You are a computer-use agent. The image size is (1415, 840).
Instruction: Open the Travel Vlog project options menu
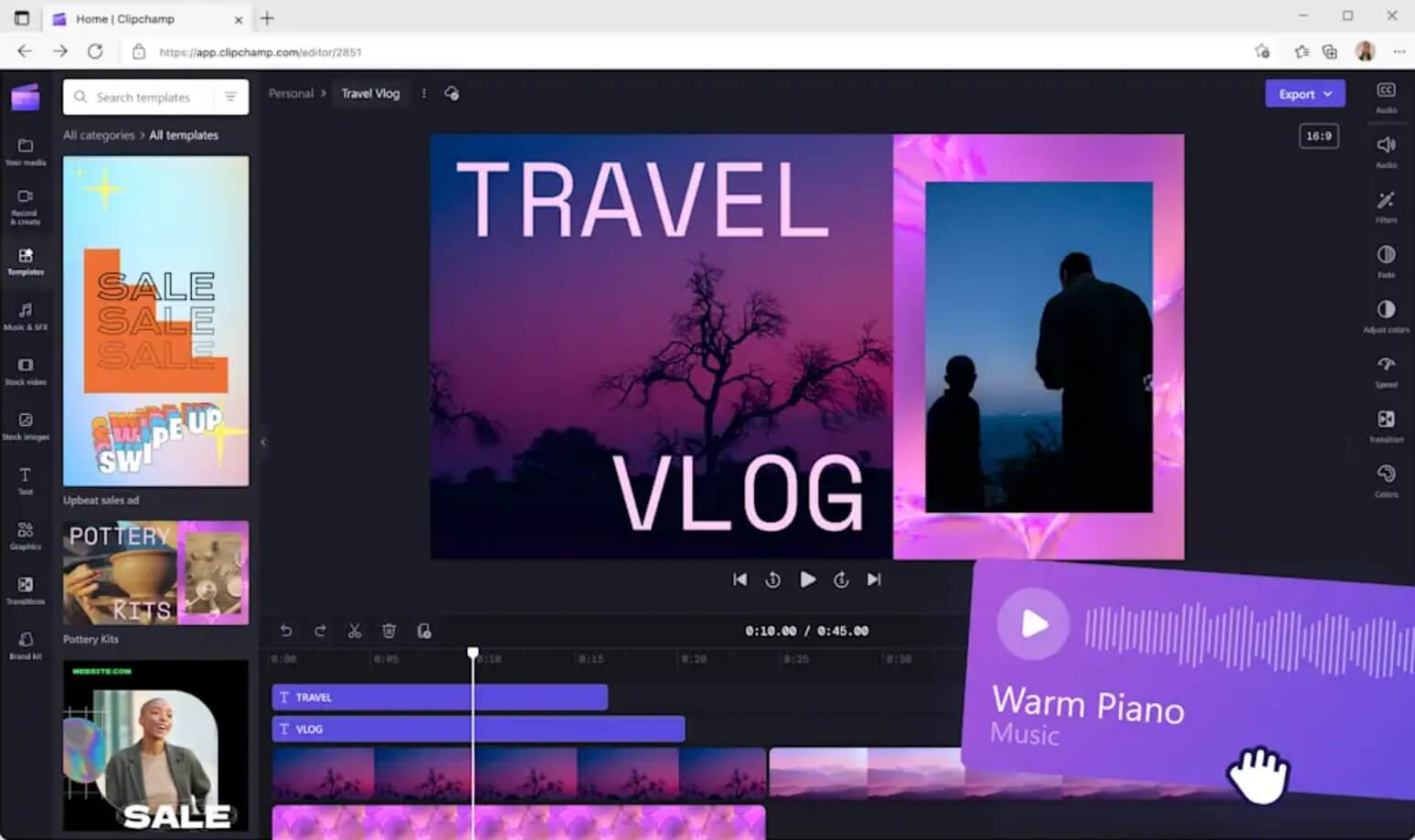[x=423, y=93]
